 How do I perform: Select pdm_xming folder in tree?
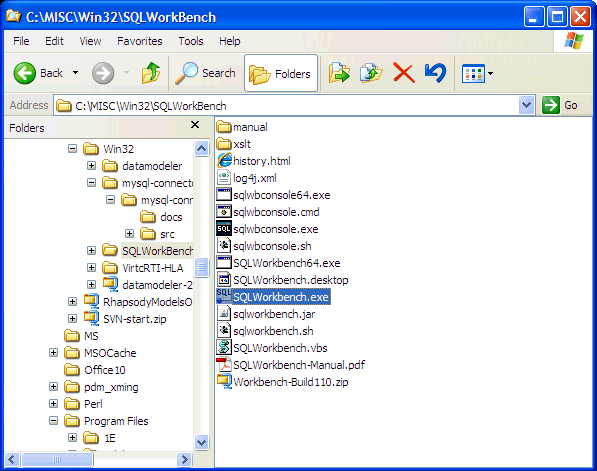click(101, 387)
